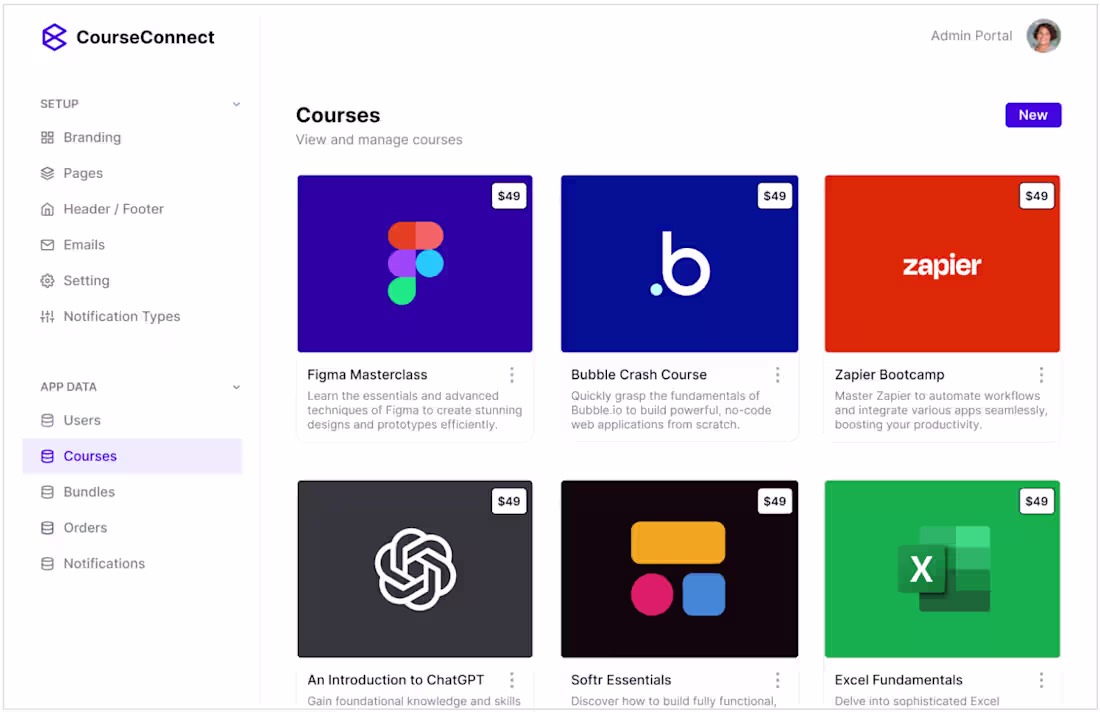
Task: Click the ChatGPT course thumbnail
Action: (415, 569)
